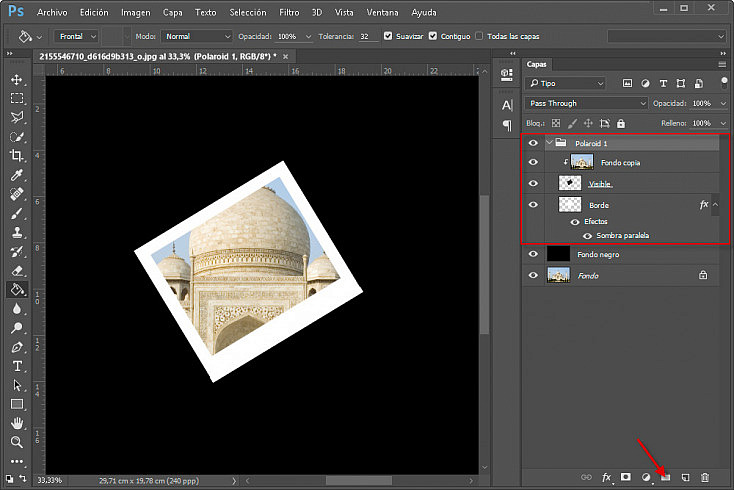This screenshot has width=734, height=490.
Task: Select the Dodge tool
Action: pyautogui.click(x=17, y=328)
